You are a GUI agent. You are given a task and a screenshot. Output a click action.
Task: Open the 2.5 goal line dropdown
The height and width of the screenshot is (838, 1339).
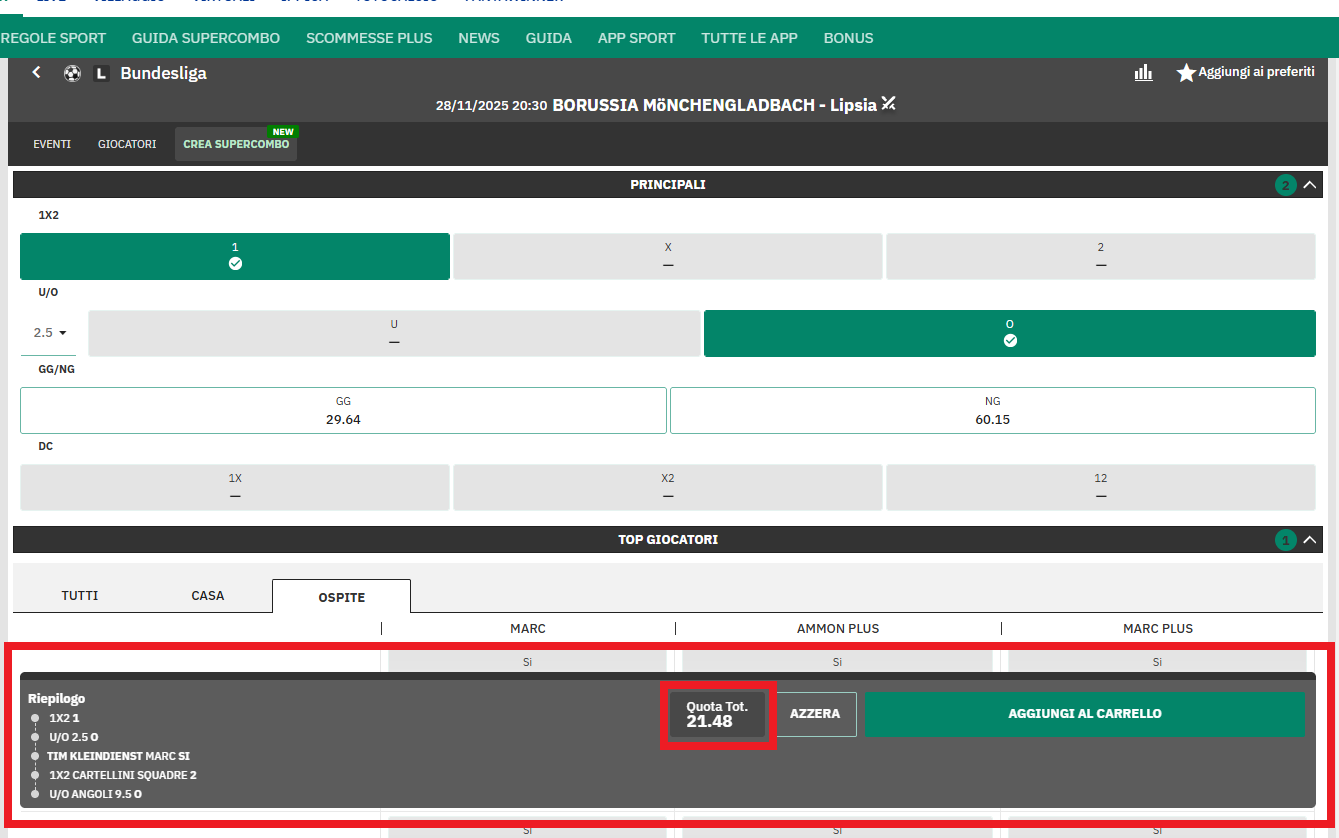(x=49, y=333)
